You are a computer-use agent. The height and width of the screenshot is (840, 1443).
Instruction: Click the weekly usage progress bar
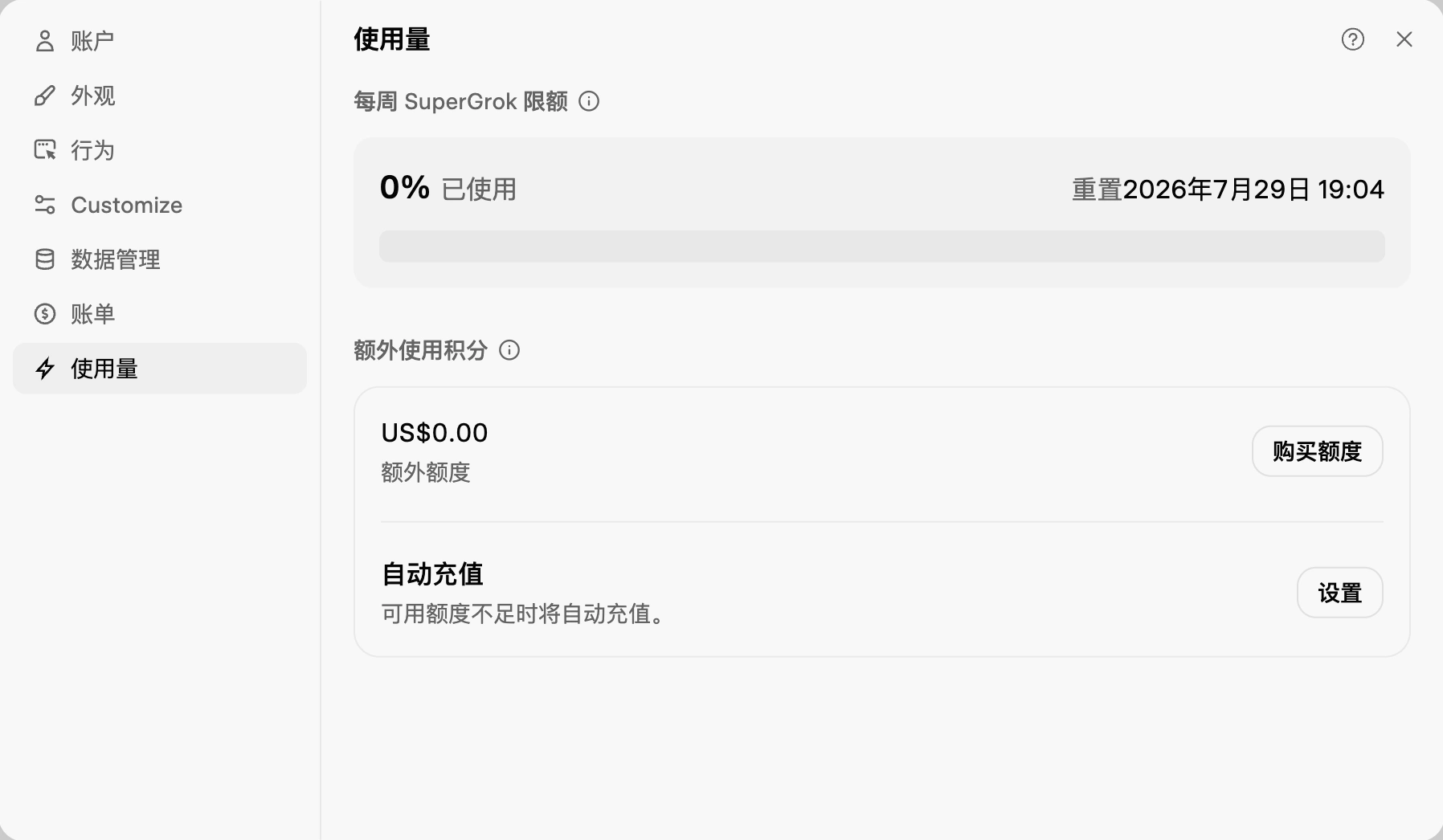pos(882,247)
